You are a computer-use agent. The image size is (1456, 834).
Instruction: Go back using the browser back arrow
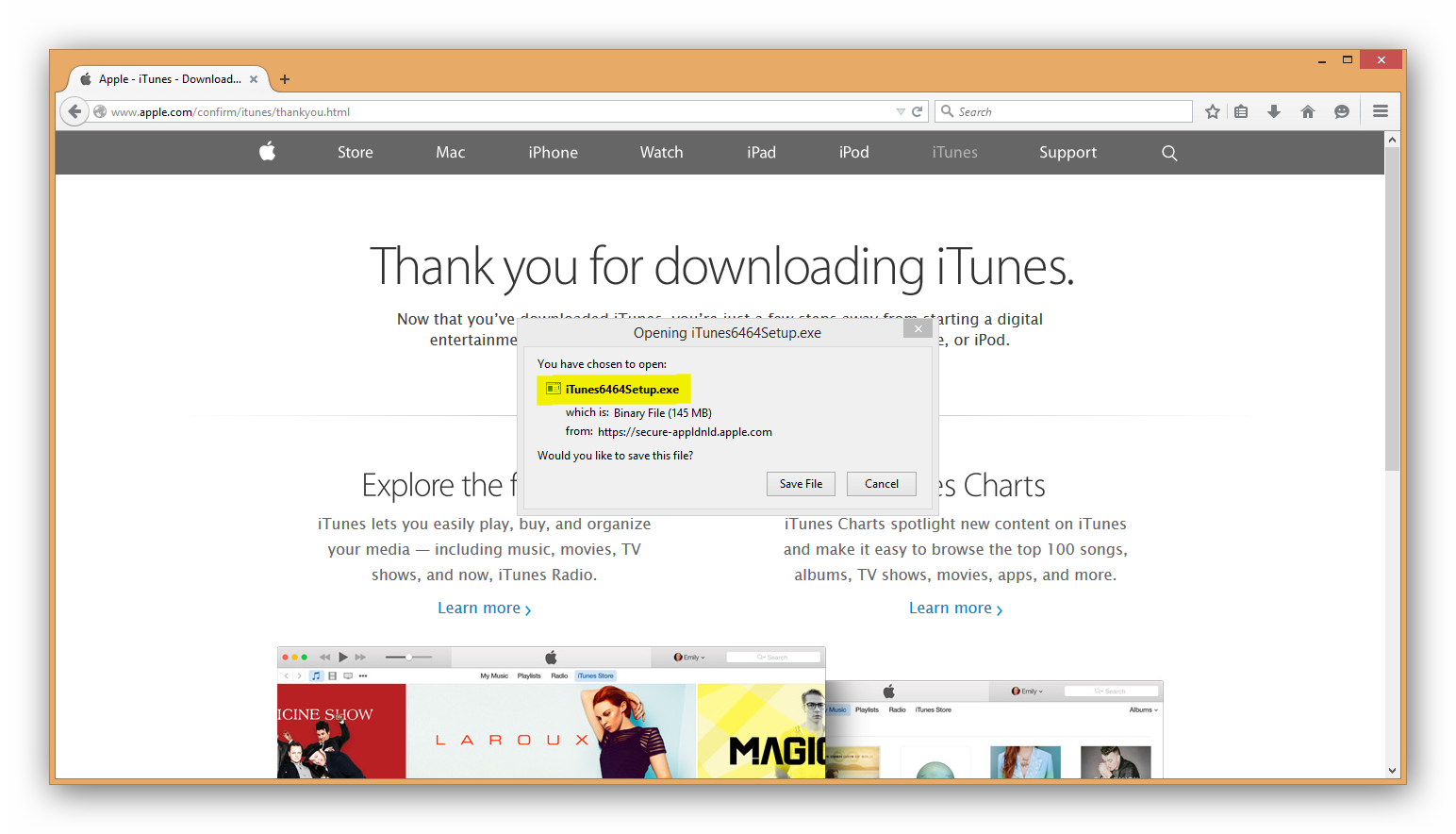pyautogui.click(x=74, y=111)
